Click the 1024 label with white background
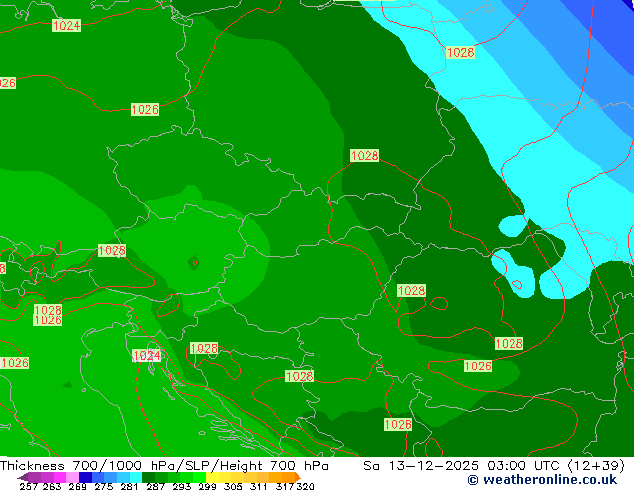This screenshot has height=490, width=634. pos(147,356)
